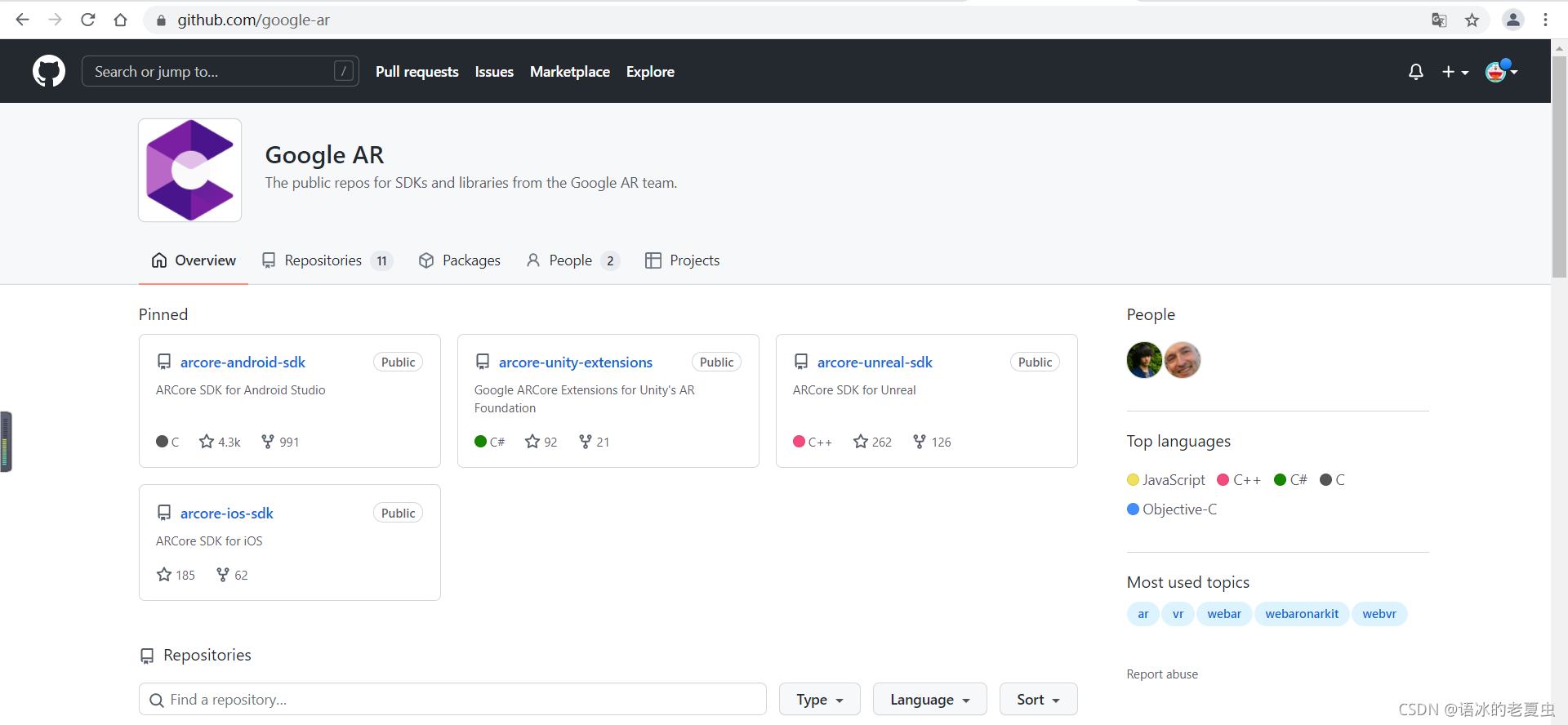The width and height of the screenshot is (1568, 725).
Task: Click repo icon beside arcore-android-sdk
Action: click(x=164, y=362)
